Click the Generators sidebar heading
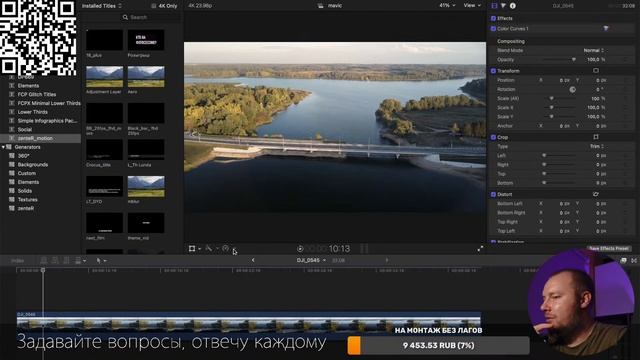 (x=27, y=147)
